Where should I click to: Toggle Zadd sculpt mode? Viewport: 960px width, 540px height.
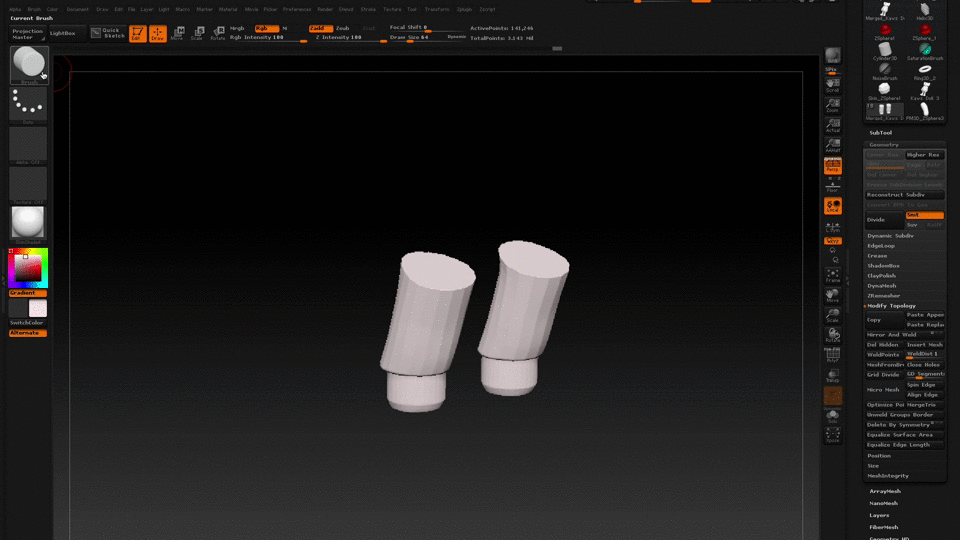[321, 28]
